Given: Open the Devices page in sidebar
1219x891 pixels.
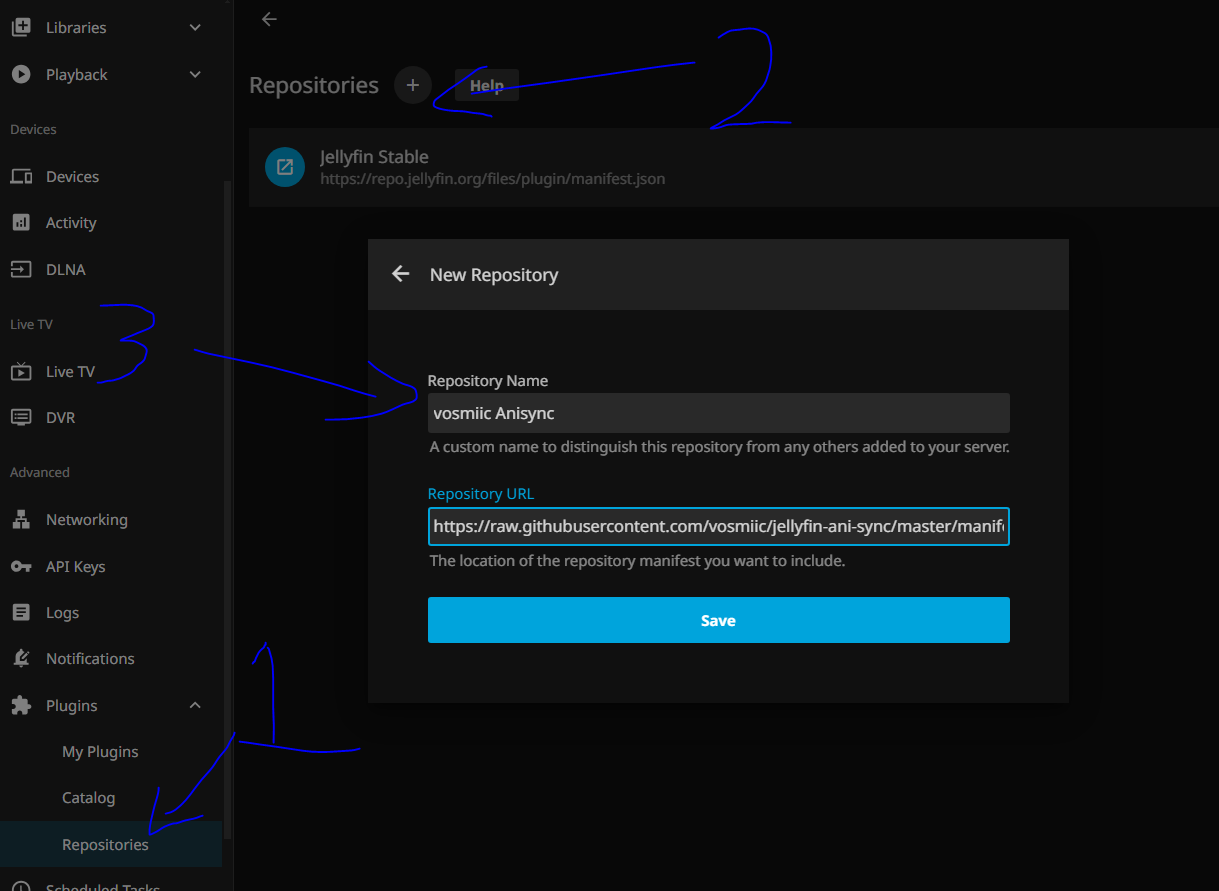Looking at the screenshot, I should click(x=72, y=177).
